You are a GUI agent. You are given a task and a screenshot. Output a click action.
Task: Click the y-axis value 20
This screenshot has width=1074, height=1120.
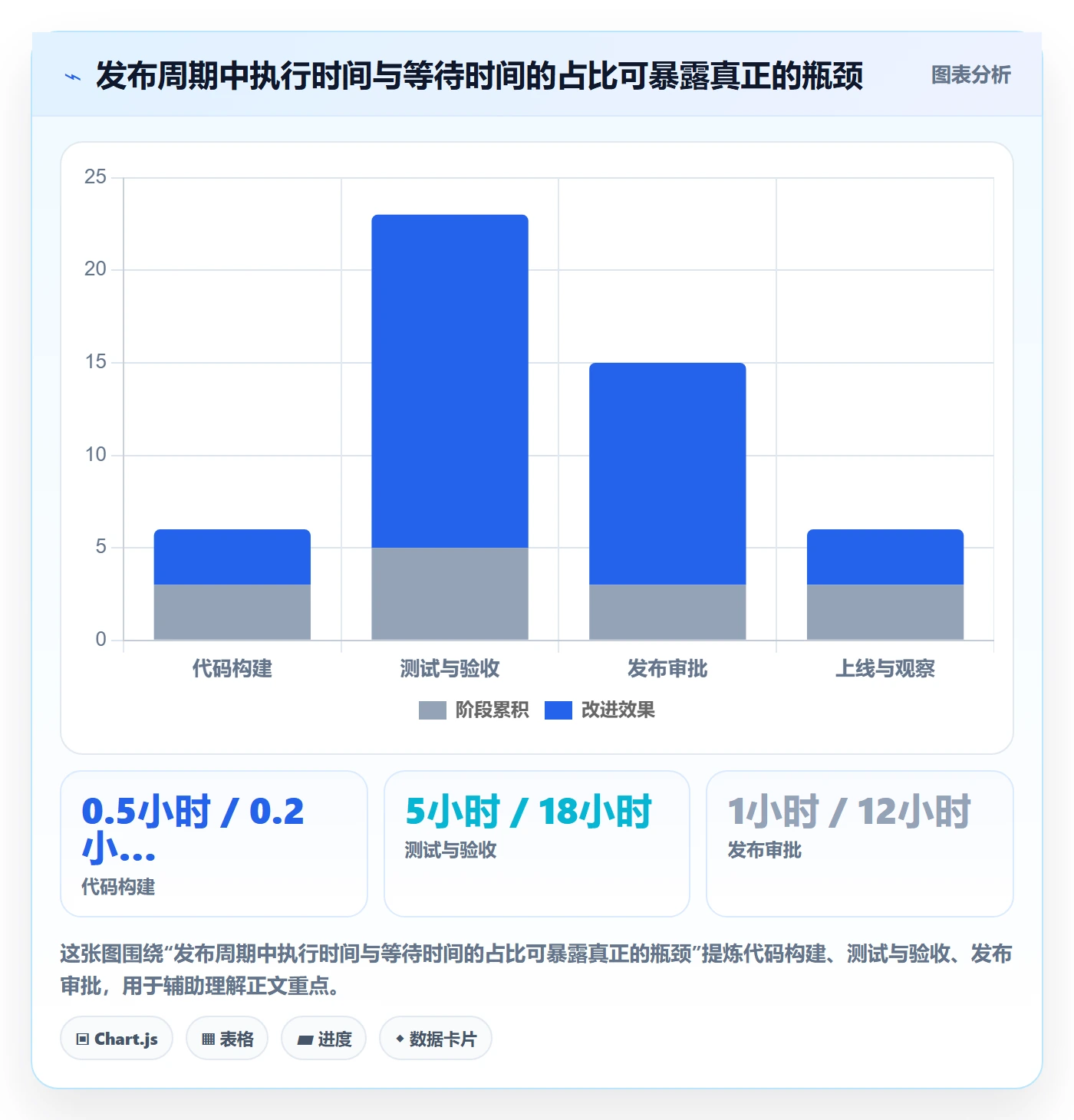click(x=95, y=269)
